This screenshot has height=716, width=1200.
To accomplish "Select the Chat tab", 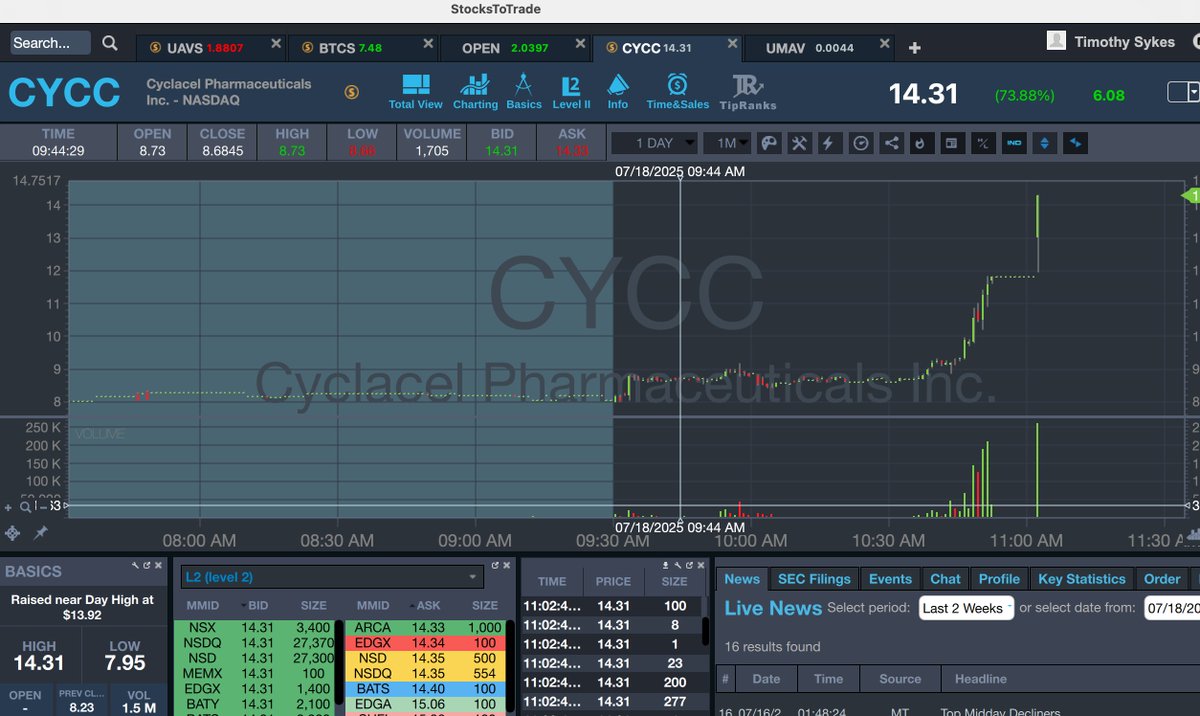I will pos(945,579).
